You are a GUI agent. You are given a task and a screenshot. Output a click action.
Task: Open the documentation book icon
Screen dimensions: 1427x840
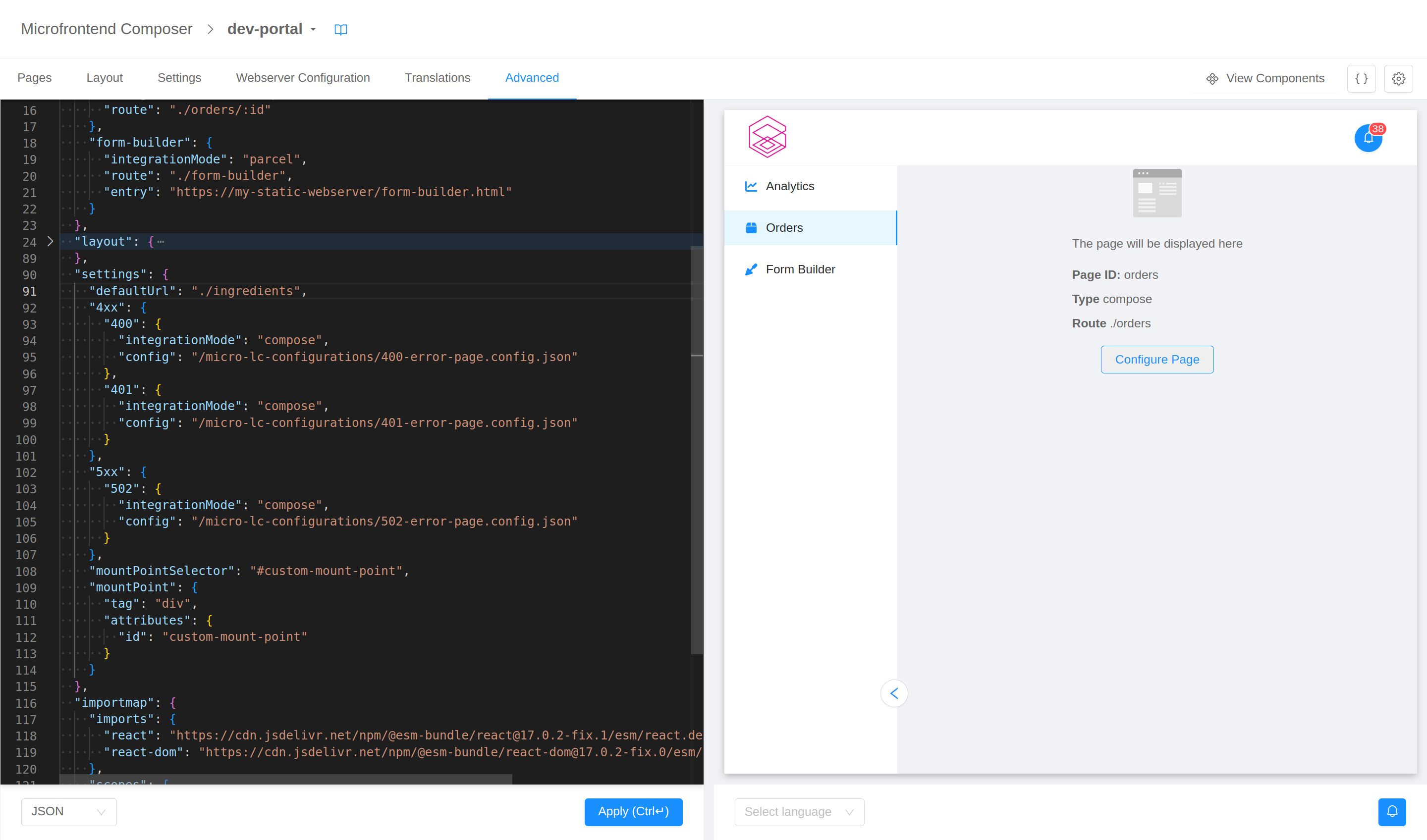point(340,29)
